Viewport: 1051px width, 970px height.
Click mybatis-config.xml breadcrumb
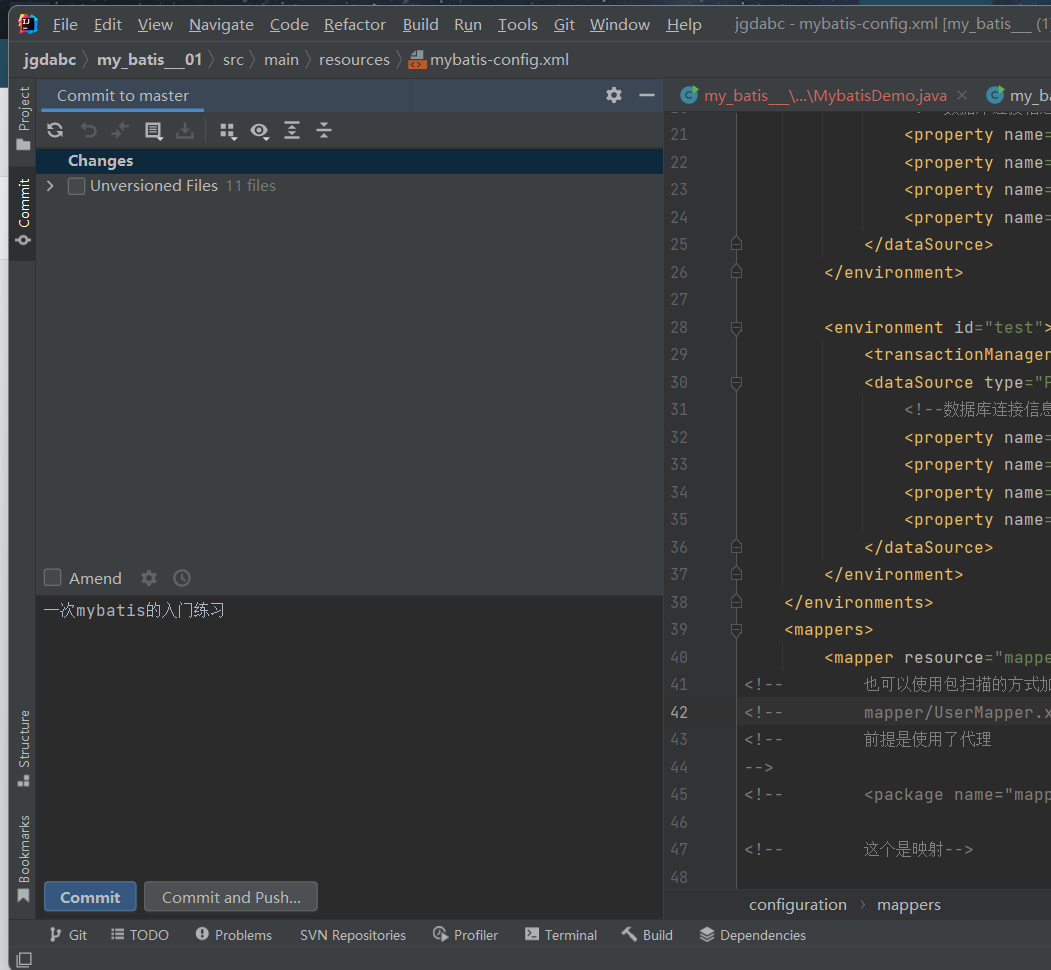(489, 60)
